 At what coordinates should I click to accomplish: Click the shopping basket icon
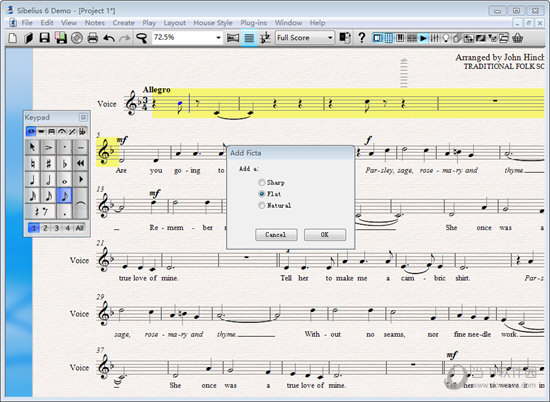point(517,38)
